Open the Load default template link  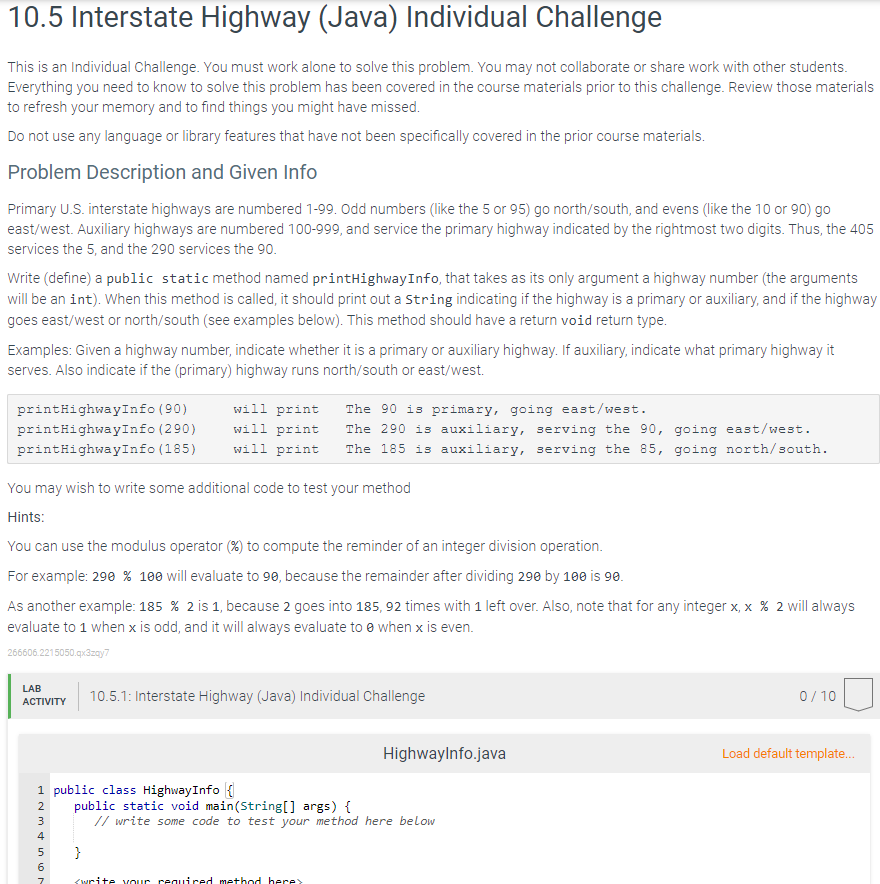[x=786, y=753]
